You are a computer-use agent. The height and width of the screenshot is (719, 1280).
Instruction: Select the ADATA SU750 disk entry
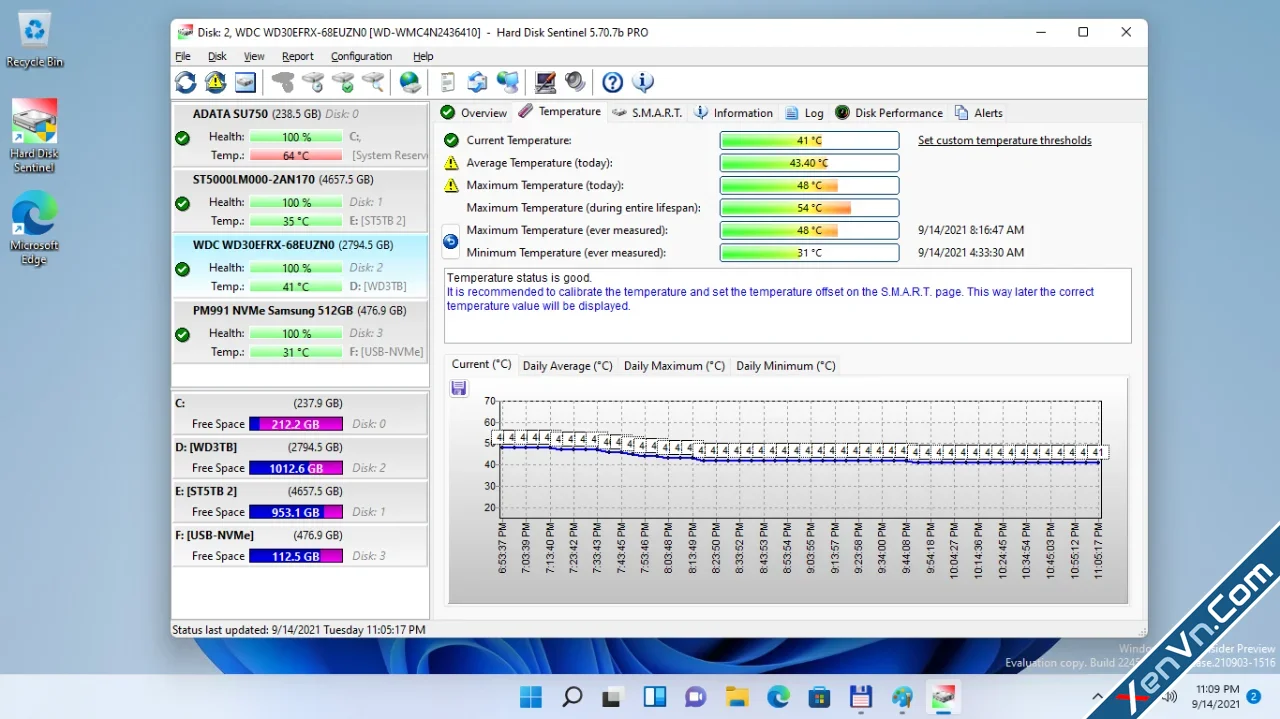(x=300, y=134)
